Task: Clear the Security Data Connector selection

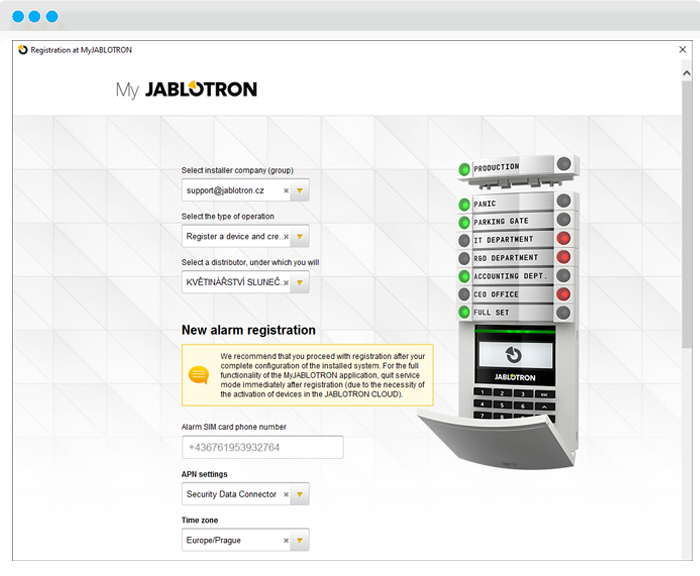Action: [286, 494]
